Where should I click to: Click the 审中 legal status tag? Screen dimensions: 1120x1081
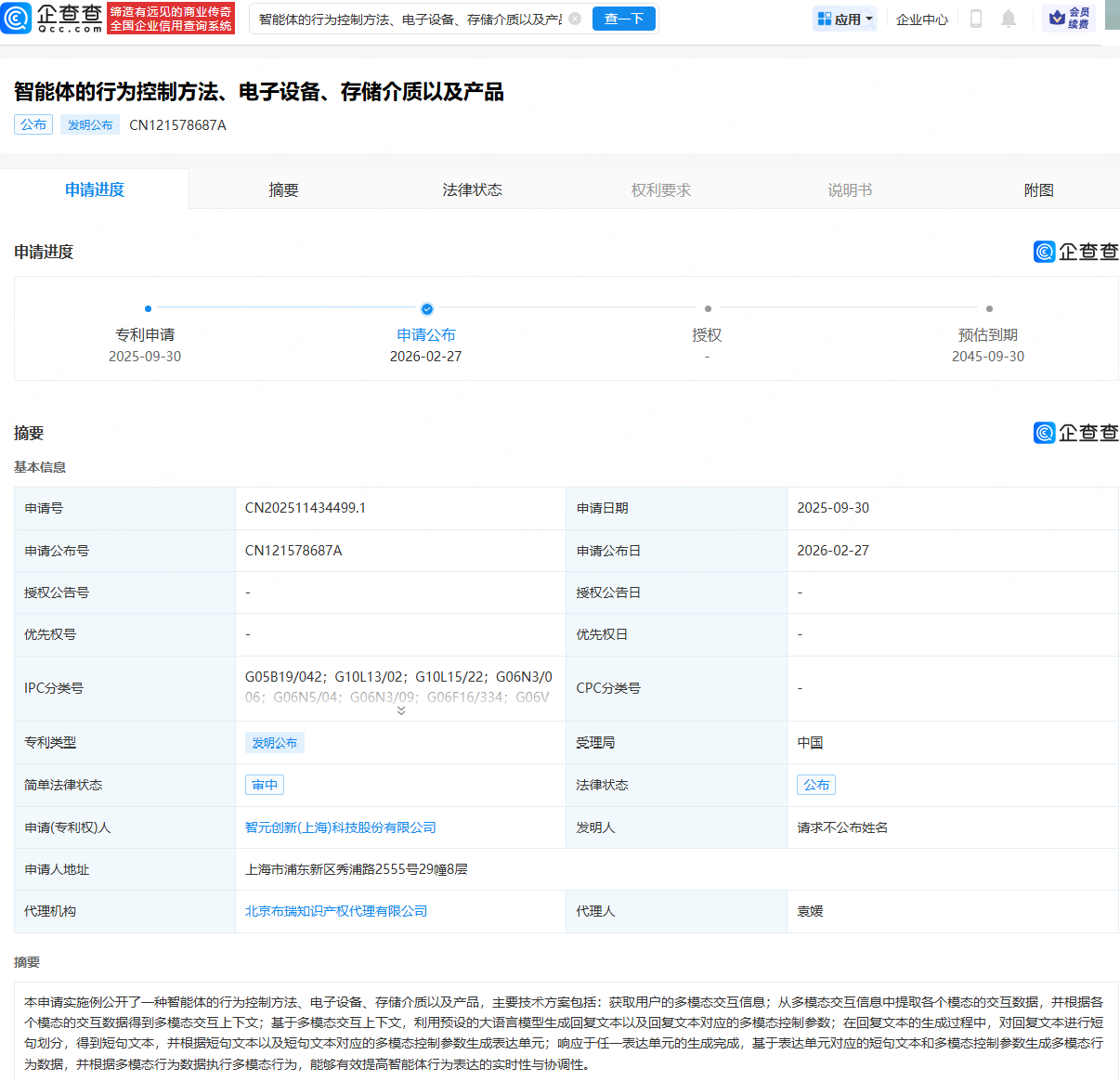[265, 785]
